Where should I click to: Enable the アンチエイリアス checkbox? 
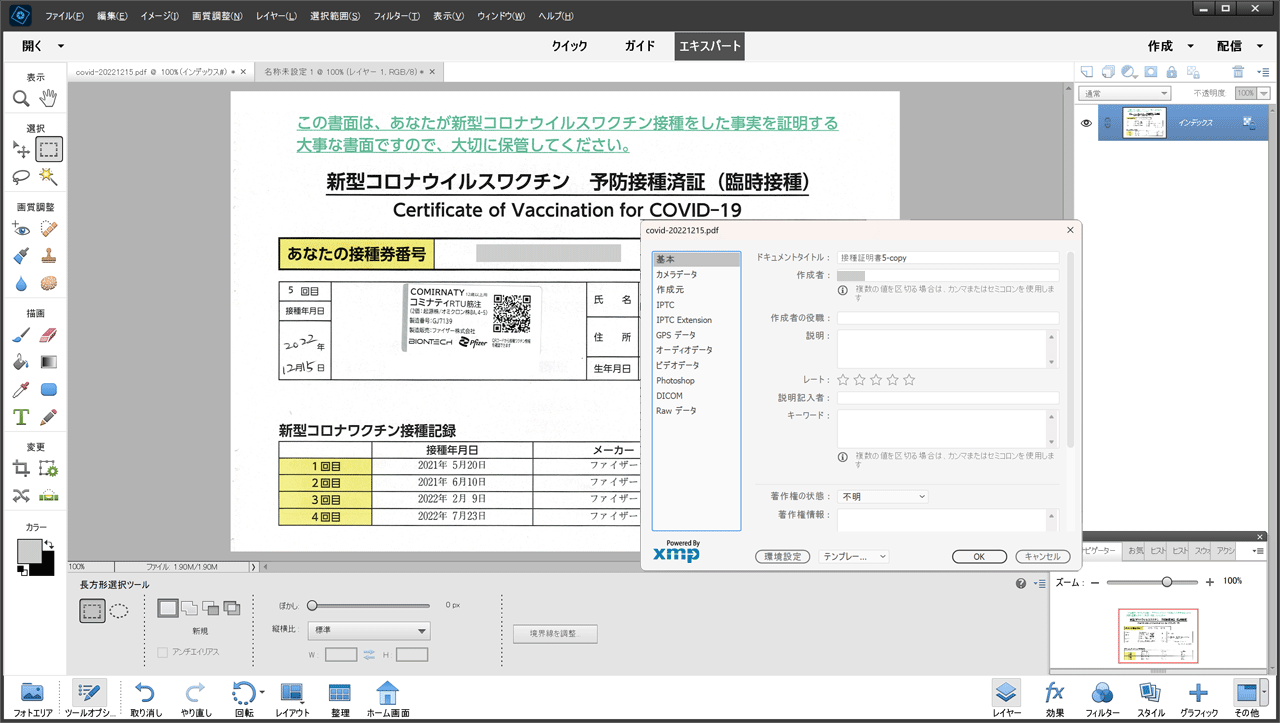point(163,652)
